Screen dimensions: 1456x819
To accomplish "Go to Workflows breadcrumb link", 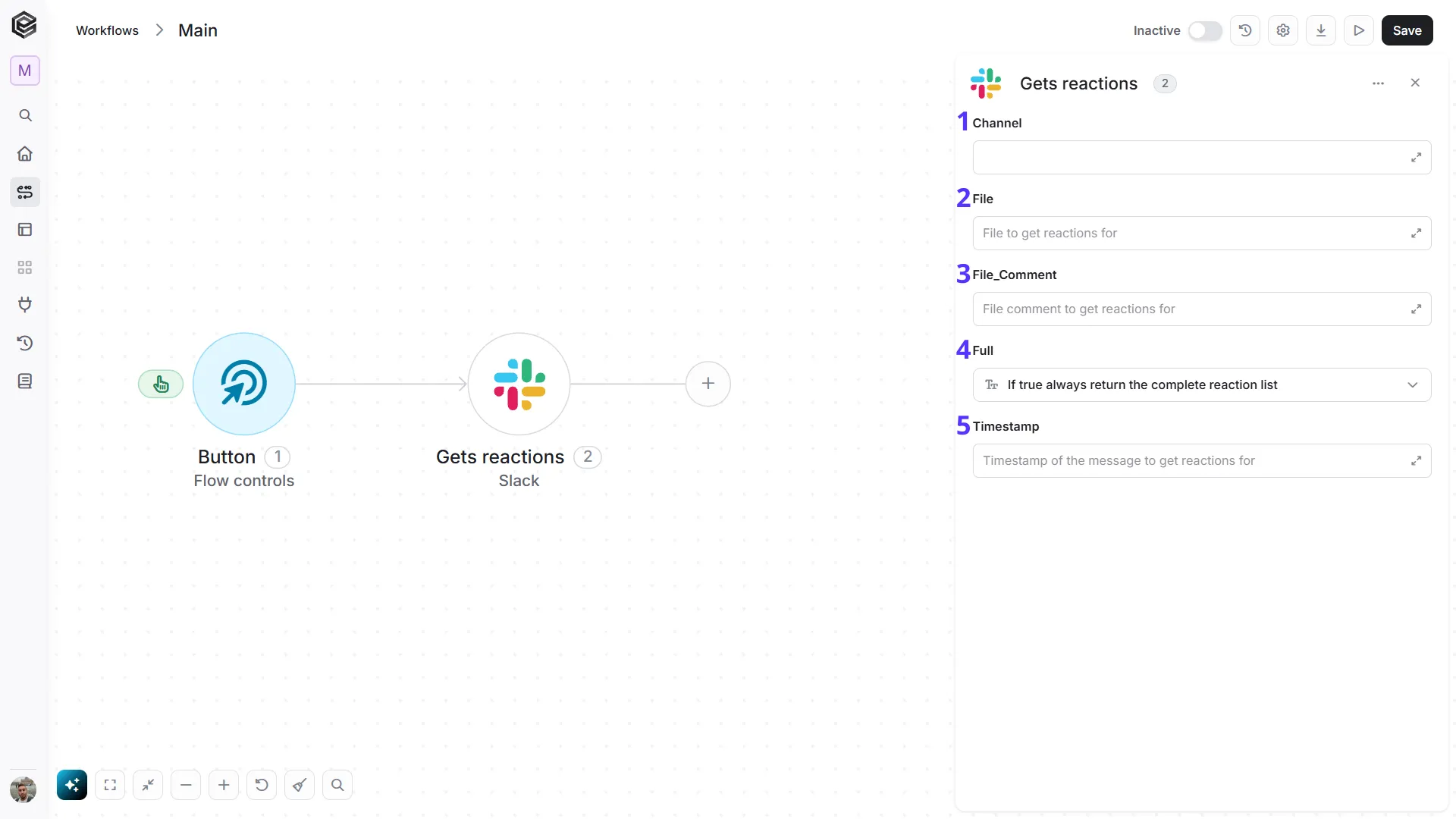I will (107, 30).
